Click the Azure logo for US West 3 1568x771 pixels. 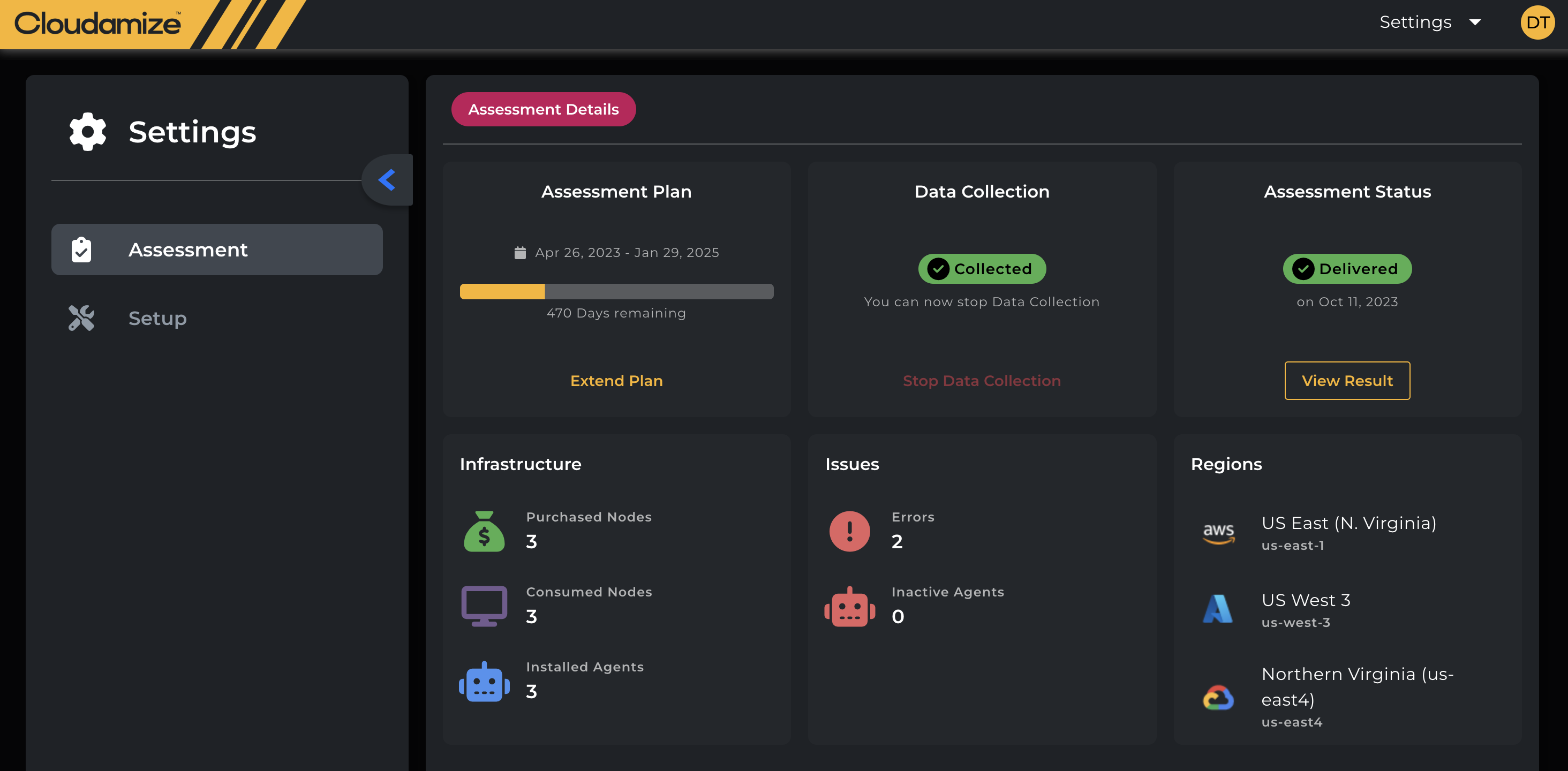click(x=1217, y=609)
